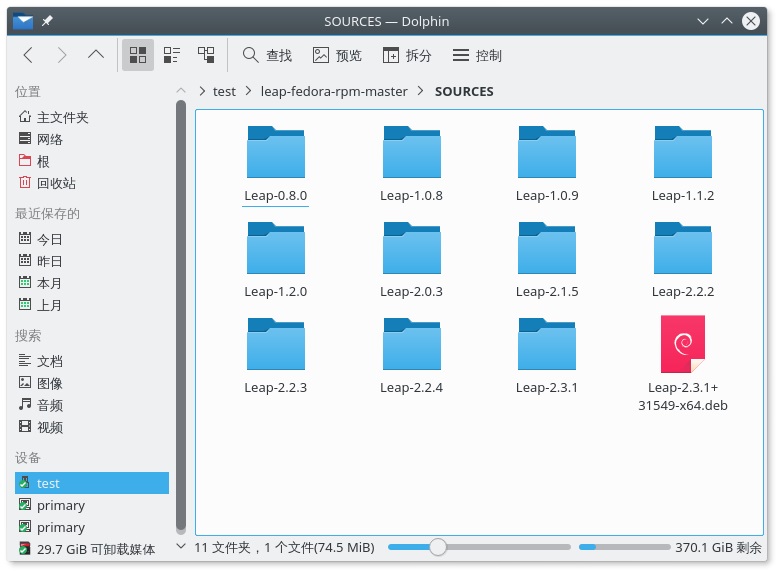This screenshot has width=780, height=574.
Task: Open the Dolphin window menu icon
Action: click(x=23, y=21)
